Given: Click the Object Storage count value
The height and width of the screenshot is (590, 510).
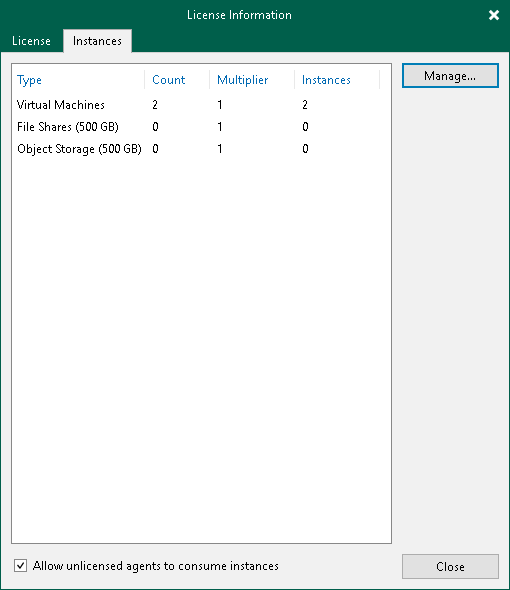Looking at the screenshot, I should coord(155,149).
